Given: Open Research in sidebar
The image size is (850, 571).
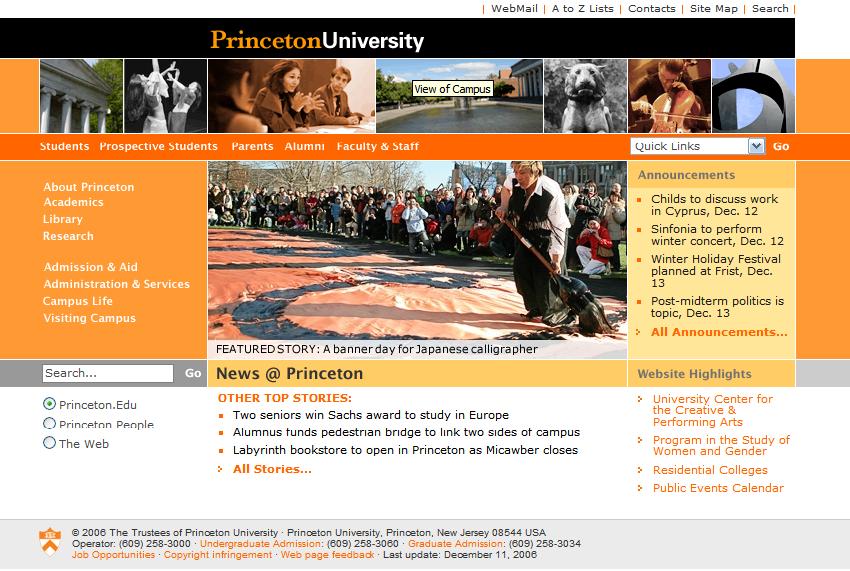Looking at the screenshot, I should [x=68, y=236].
